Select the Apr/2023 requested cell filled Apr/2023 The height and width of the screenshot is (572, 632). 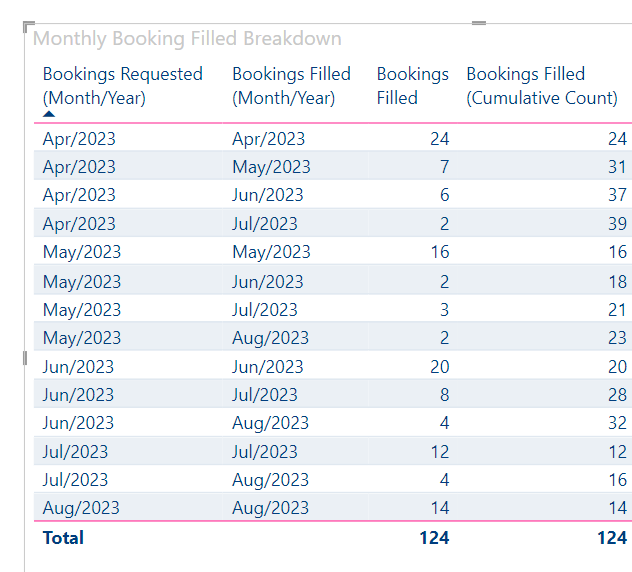pos(79,139)
